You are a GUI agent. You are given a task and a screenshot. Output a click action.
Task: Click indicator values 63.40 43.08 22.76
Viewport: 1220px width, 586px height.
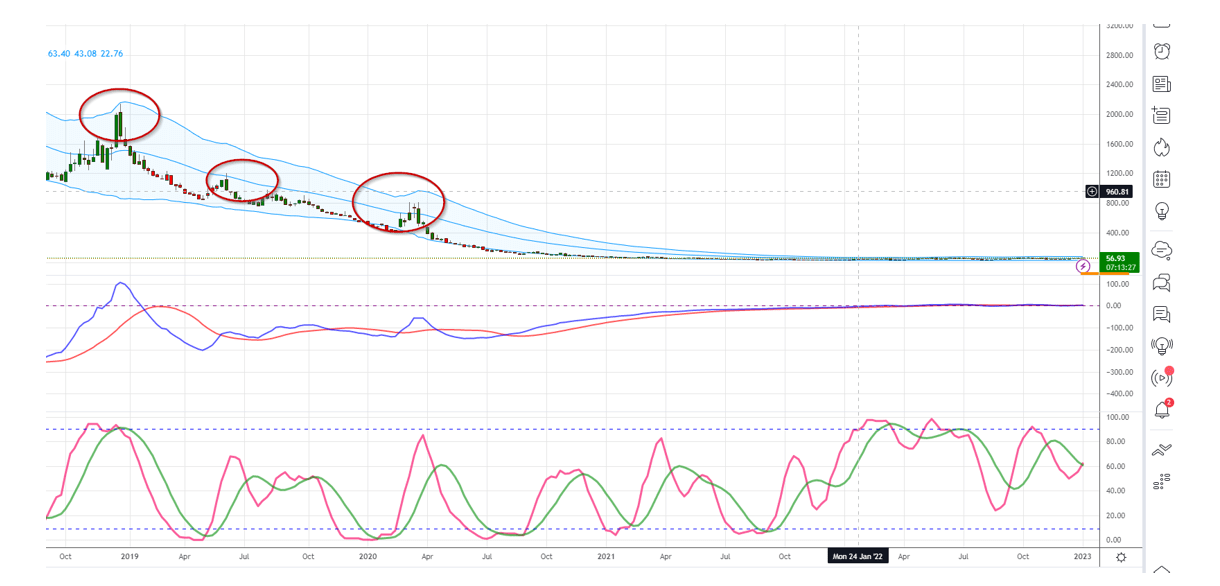[85, 54]
